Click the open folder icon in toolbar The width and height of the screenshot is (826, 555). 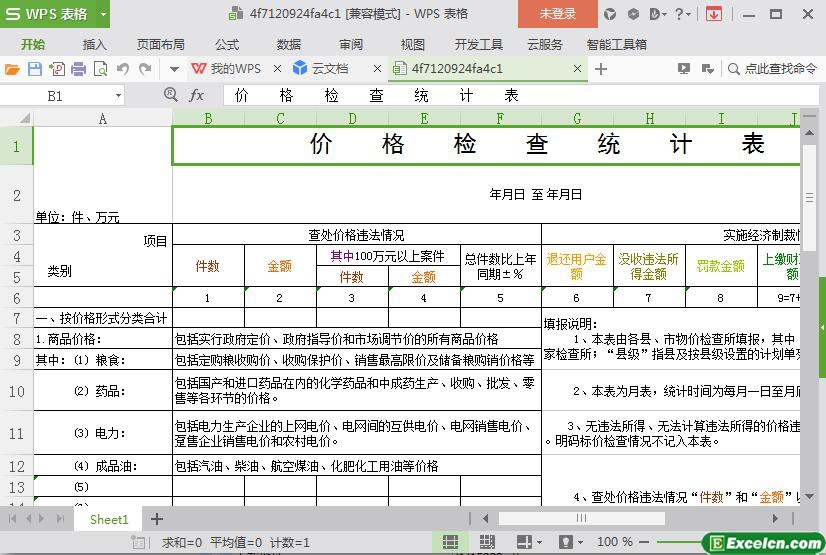click(x=12, y=69)
